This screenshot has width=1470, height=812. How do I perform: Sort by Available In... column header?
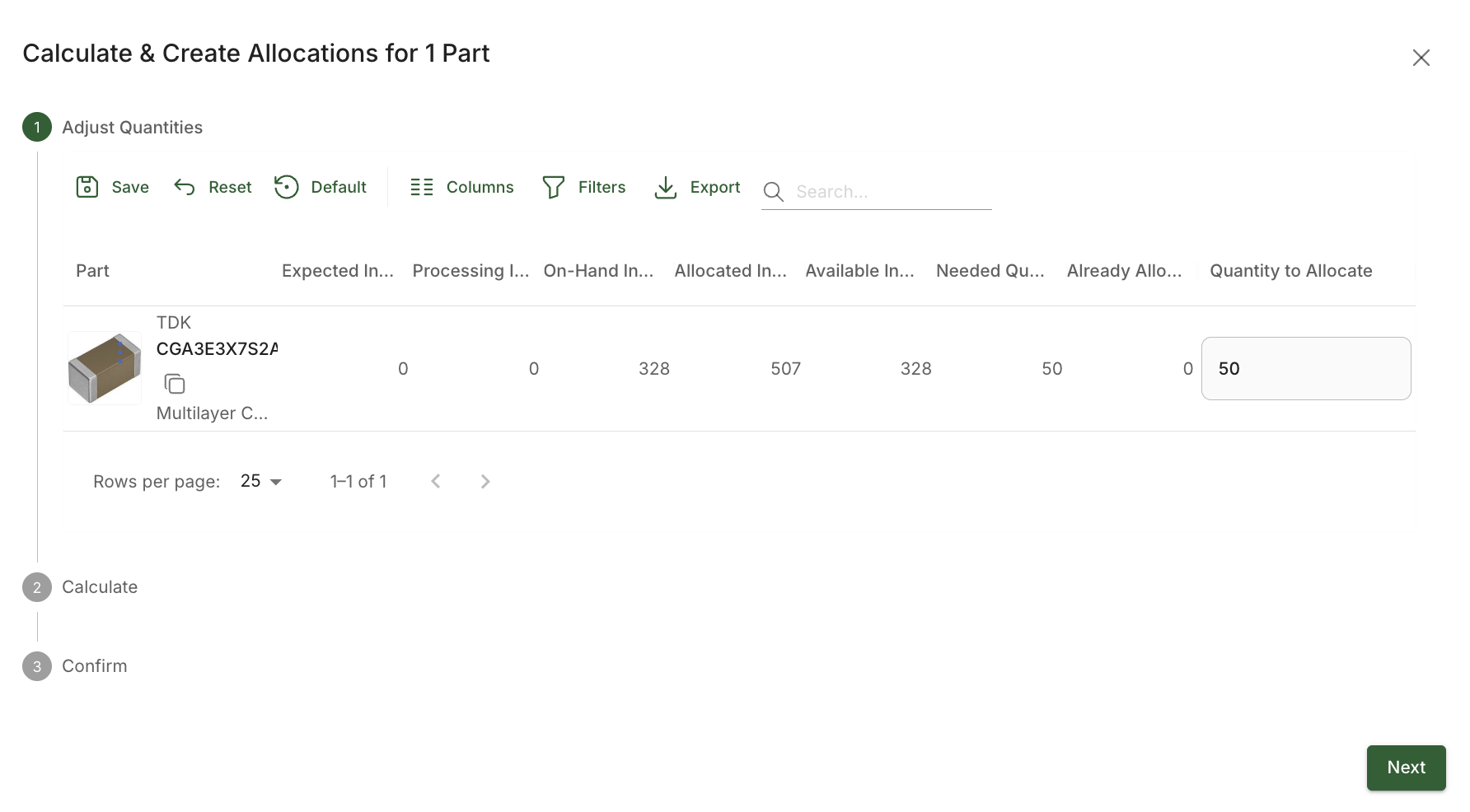(x=859, y=271)
